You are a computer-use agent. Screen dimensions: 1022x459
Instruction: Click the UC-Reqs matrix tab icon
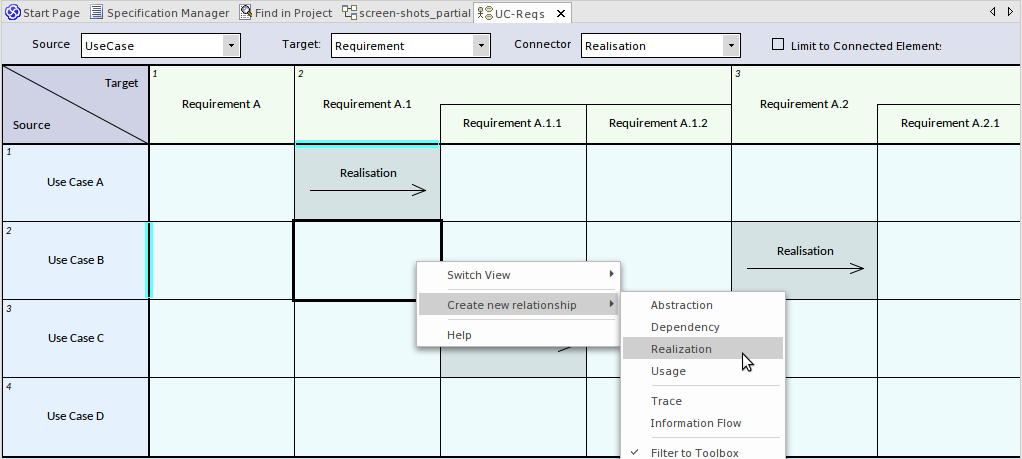(484, 14)
